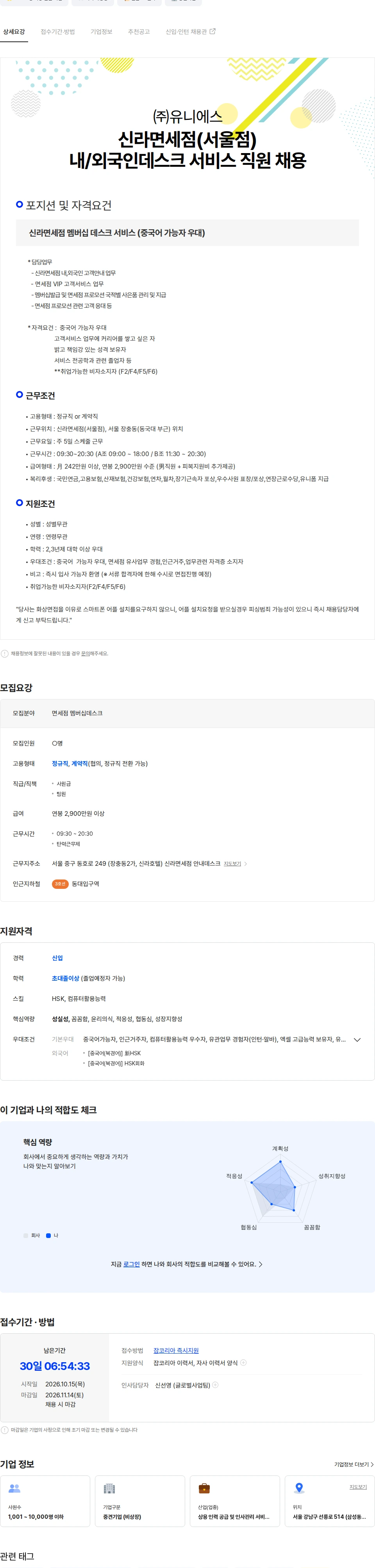The image size is (375, 1568).
Task: Select the 상세요강 tab
Action: tap(14, 32)
